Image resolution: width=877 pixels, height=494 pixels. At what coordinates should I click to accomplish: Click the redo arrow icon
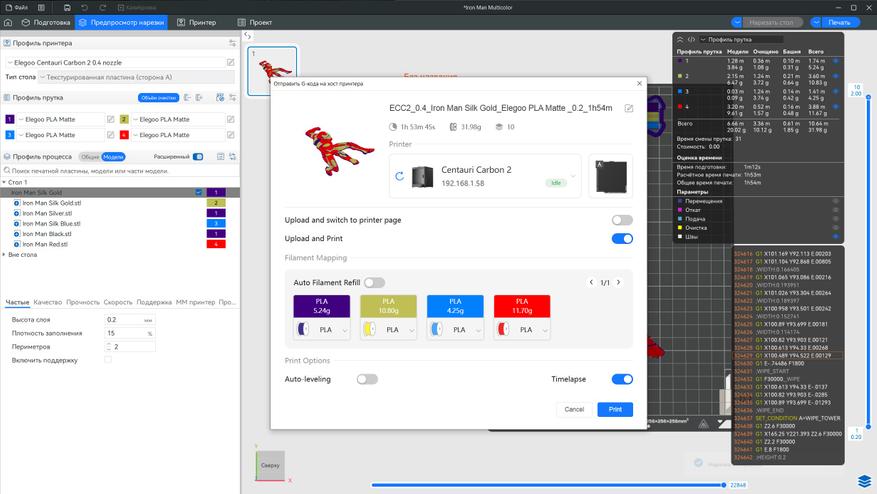[x=103, y=7]
